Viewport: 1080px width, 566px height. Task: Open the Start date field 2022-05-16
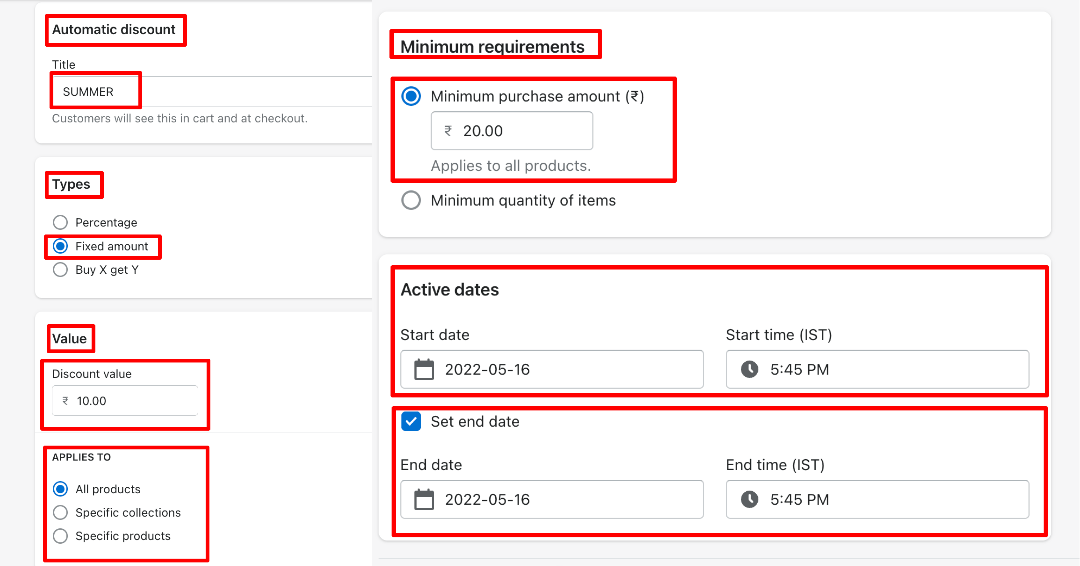tap(552, 370)
